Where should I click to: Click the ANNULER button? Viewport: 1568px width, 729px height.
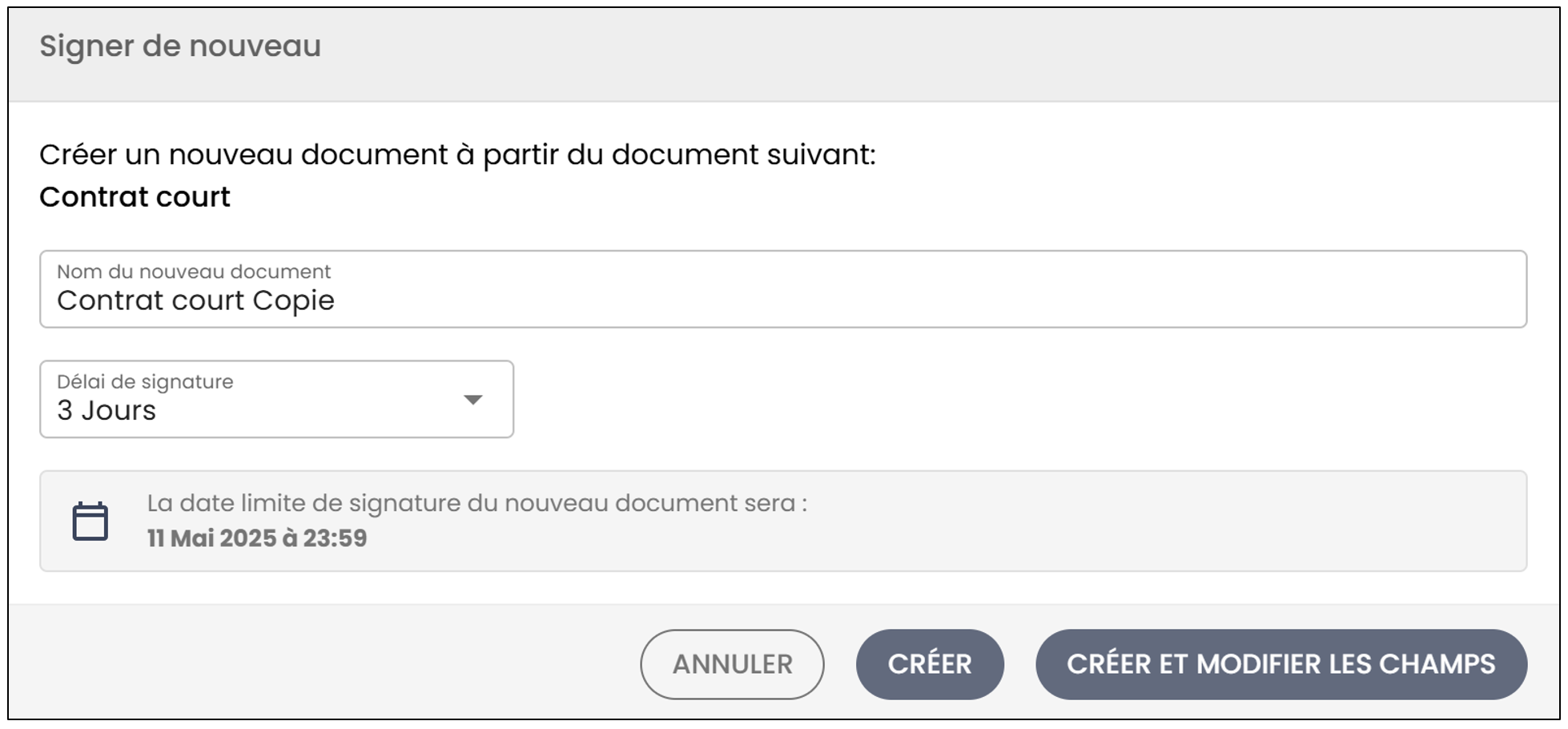coord(732,664)
